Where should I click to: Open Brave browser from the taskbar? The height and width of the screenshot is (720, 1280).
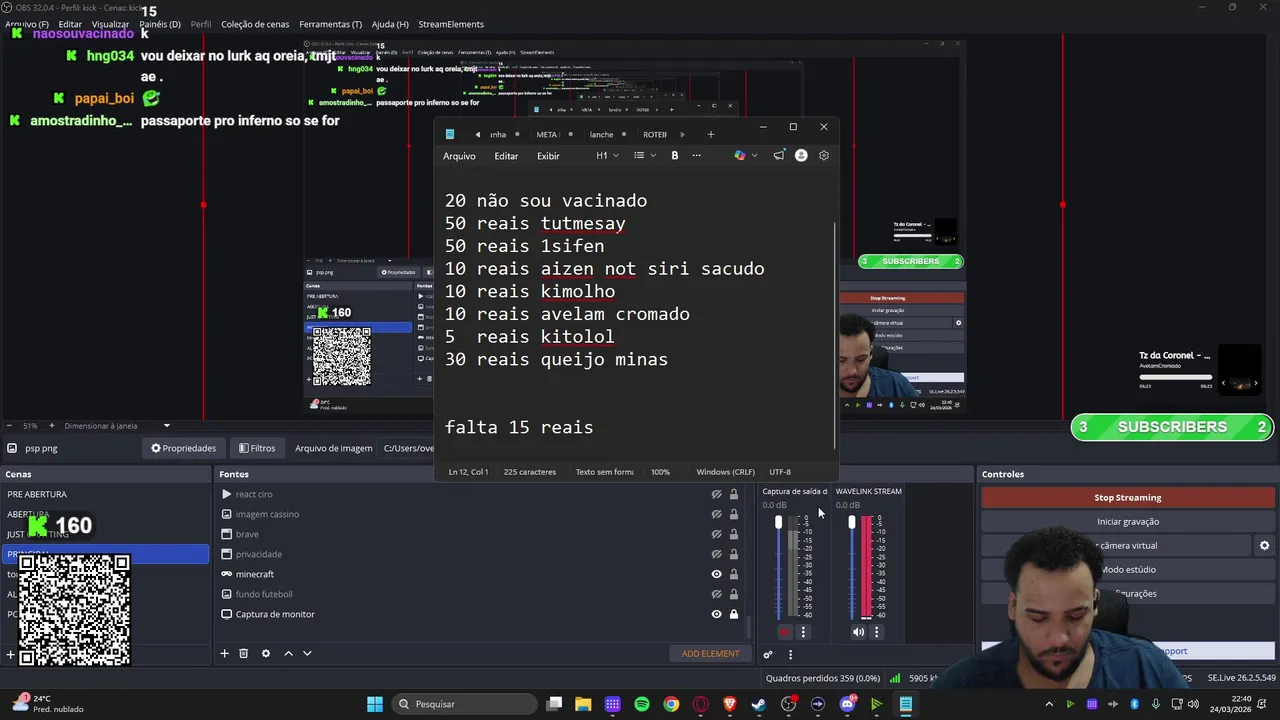pos(730,704)
